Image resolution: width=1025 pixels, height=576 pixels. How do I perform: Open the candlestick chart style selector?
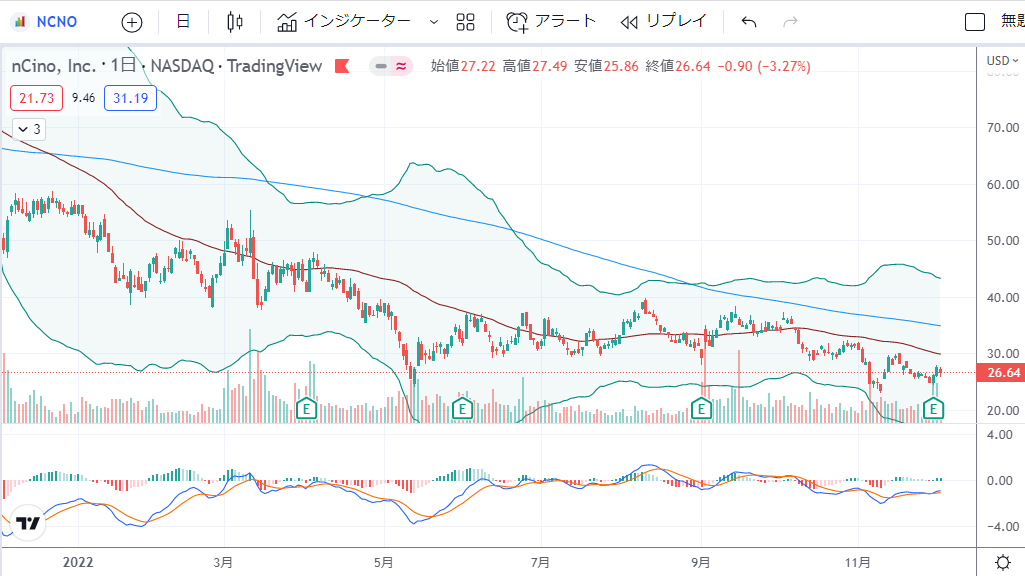pos(235,22)
